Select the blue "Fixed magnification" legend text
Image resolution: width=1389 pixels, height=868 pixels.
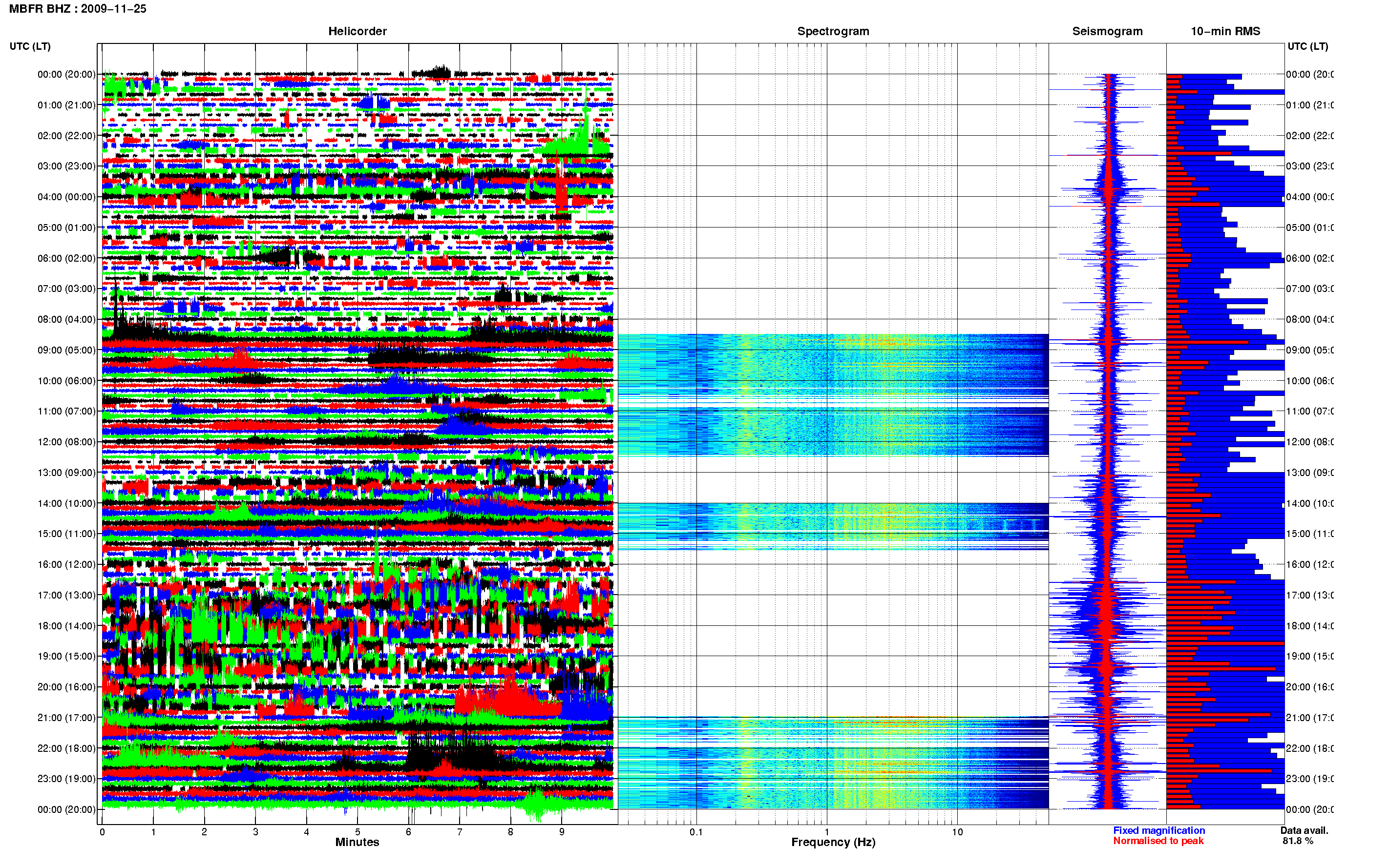tap(1159, 831)
